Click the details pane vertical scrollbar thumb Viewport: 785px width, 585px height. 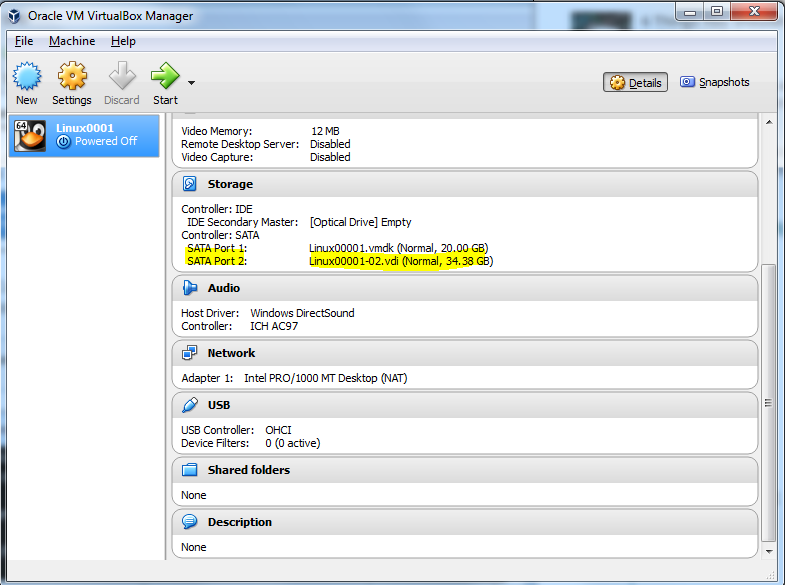pos(768,403)
